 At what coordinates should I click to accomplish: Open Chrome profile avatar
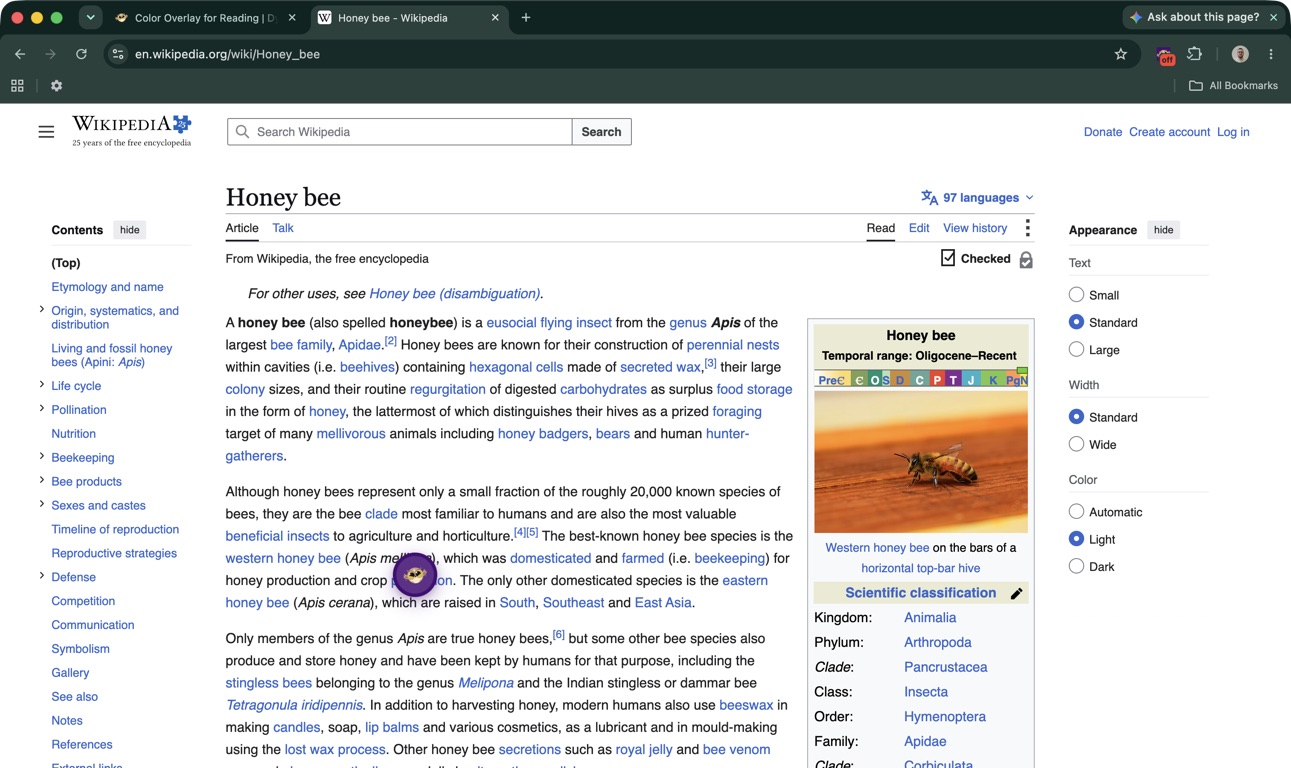click(x=1240, y=54)
